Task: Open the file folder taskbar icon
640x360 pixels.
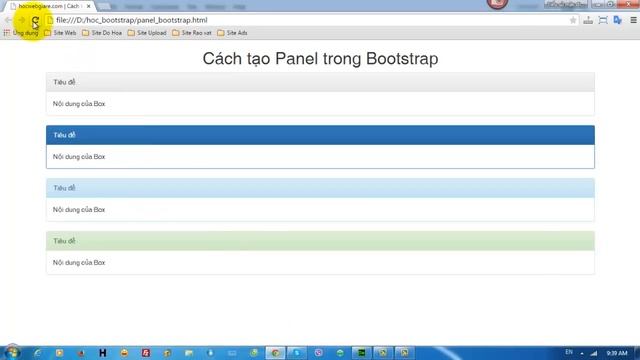Action: 189,353
